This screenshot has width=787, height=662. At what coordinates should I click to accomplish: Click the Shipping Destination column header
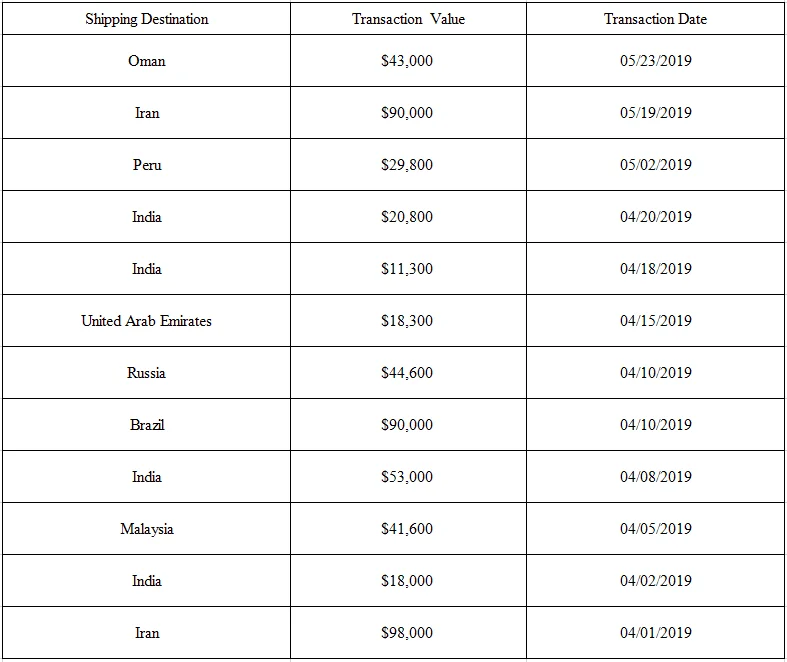tap(146, 19)
